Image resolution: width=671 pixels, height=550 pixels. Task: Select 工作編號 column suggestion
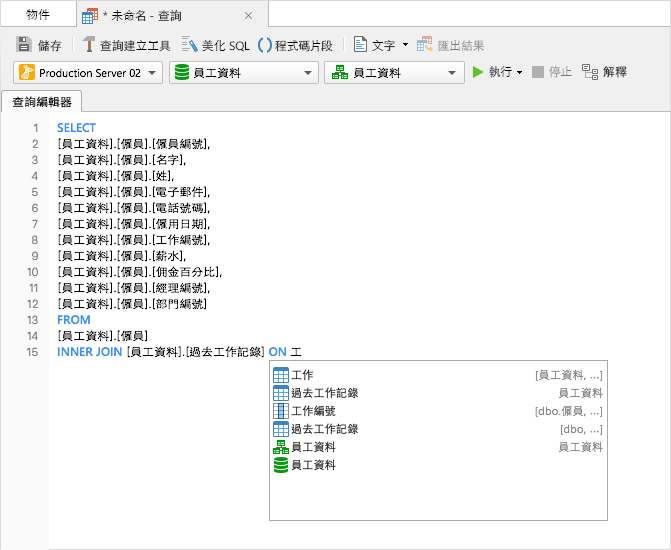coord(312,411)
